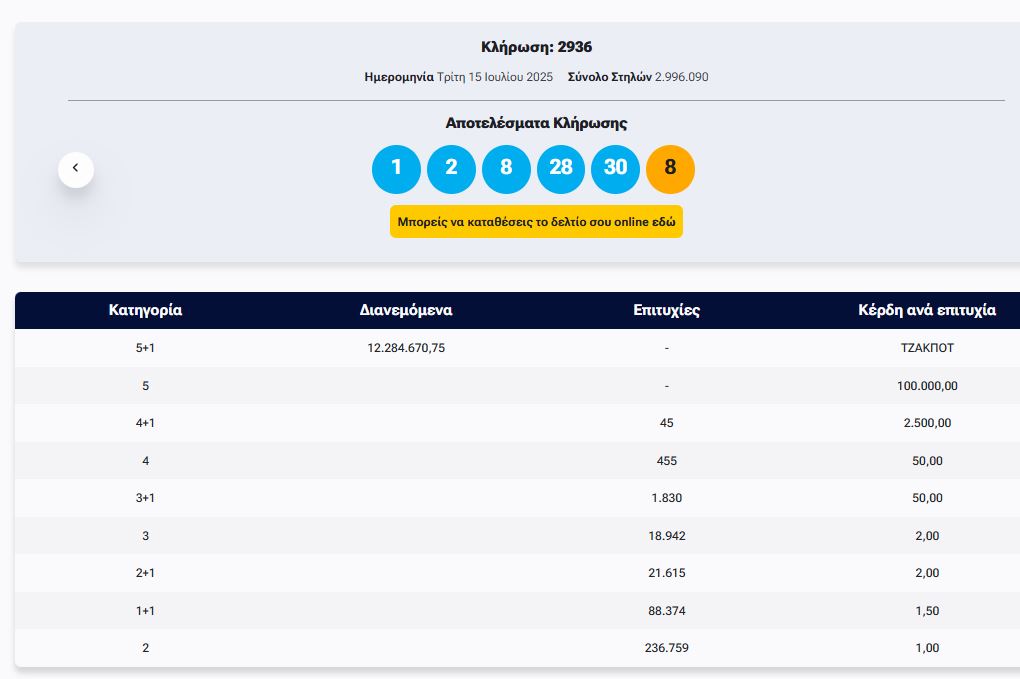Click the blue ball number 2
The image size is (1020, 679).
coord(451,168)
